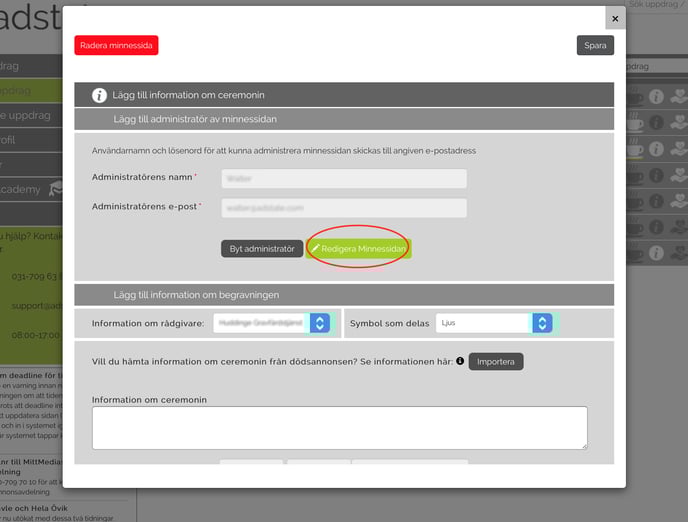Click text 'Information om ceremonin' label
This screenshot has width=688, height=522.
point(149,400)
